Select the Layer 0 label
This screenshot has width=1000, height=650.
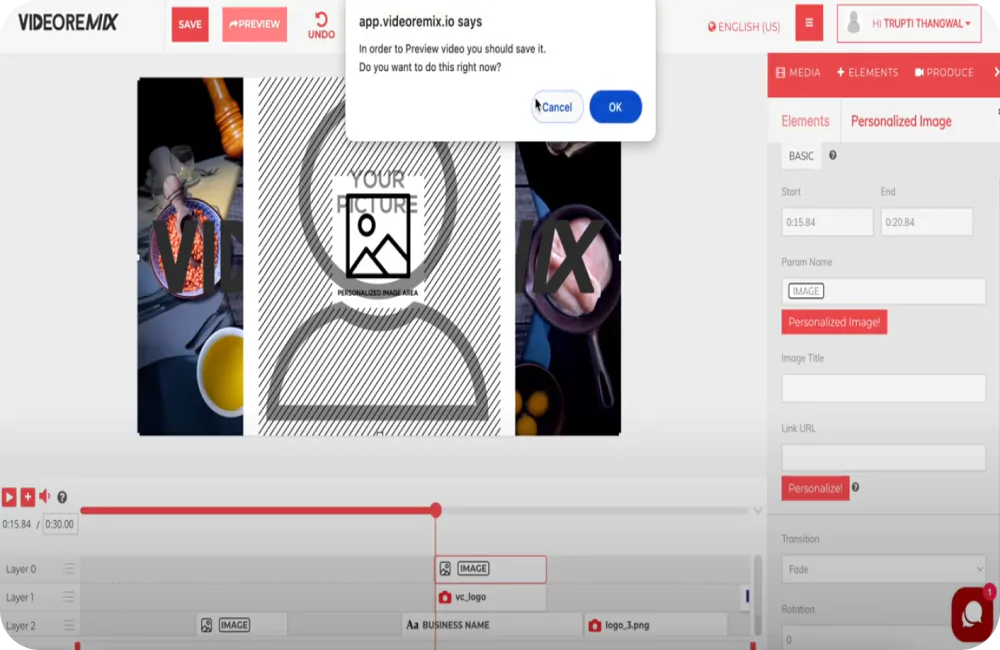pos(21,569)
